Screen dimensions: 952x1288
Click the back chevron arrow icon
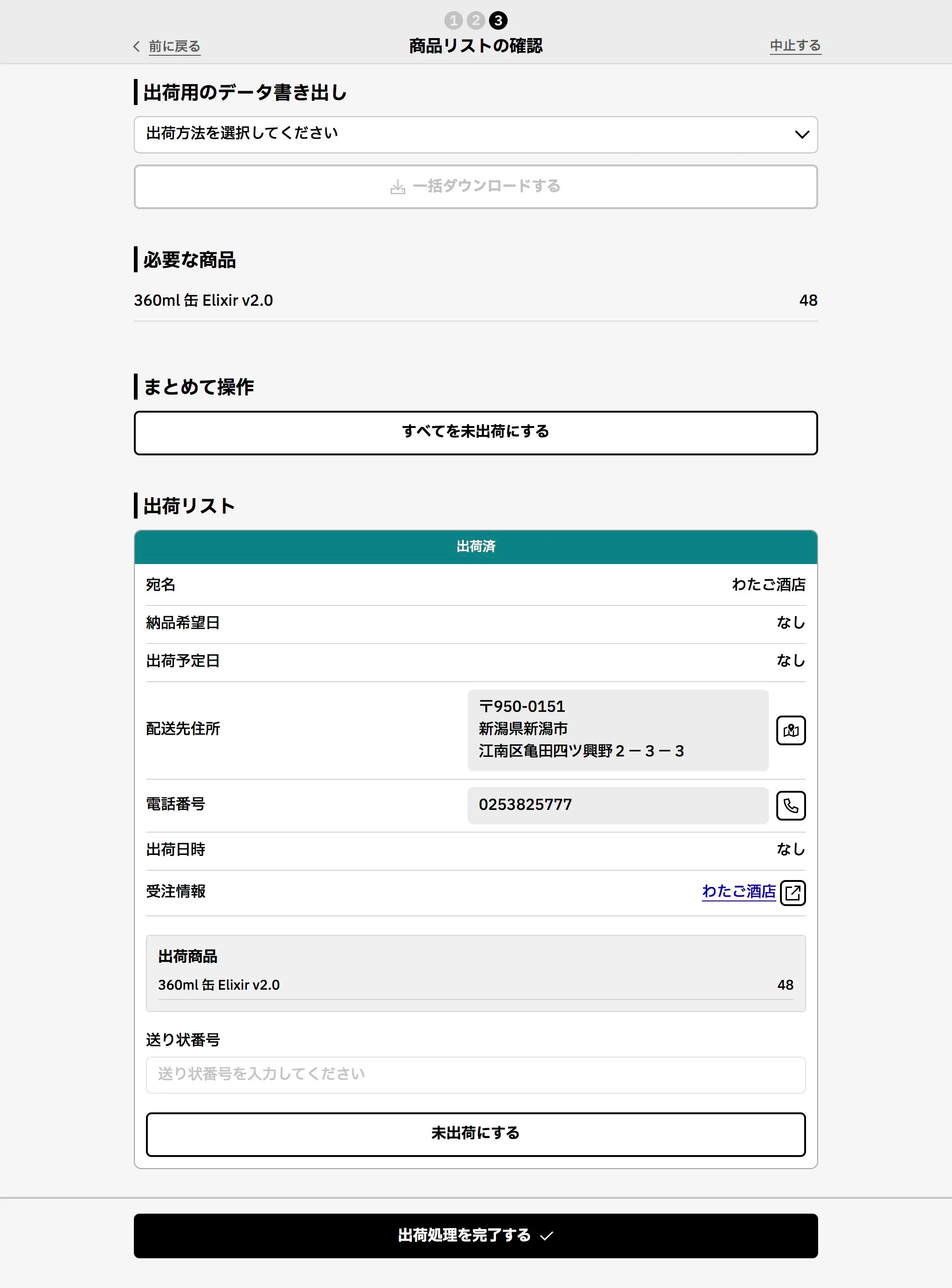click(x=137, y=46)
